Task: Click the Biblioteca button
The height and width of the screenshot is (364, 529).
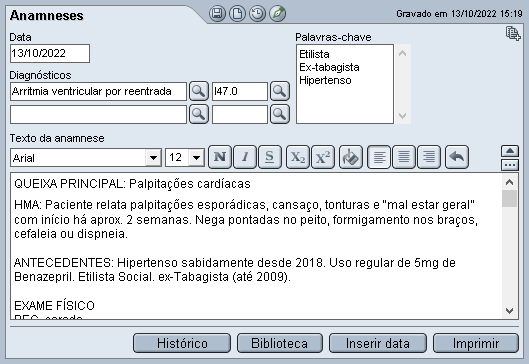Action: 280,343
